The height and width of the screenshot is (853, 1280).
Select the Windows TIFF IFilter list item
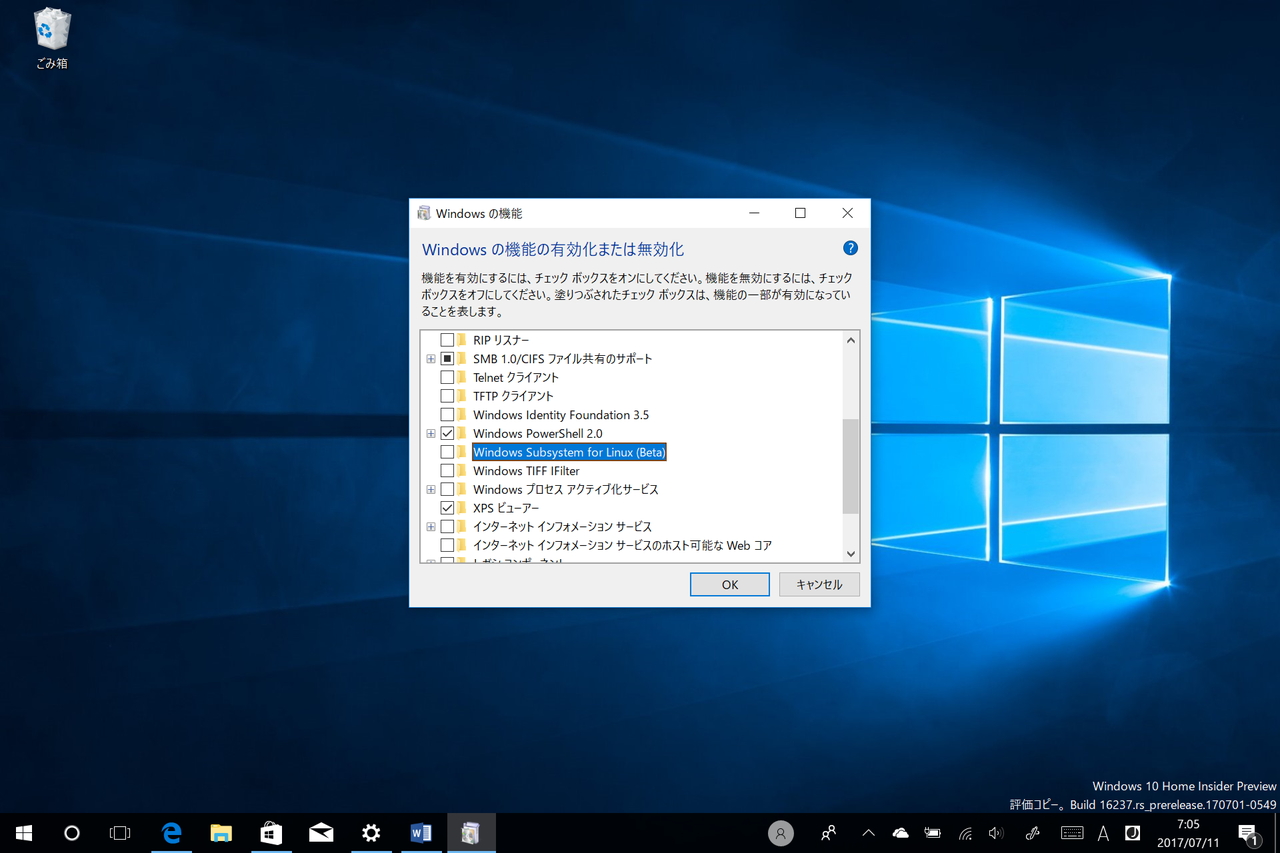pyautogui.click(x=526, y=470)
